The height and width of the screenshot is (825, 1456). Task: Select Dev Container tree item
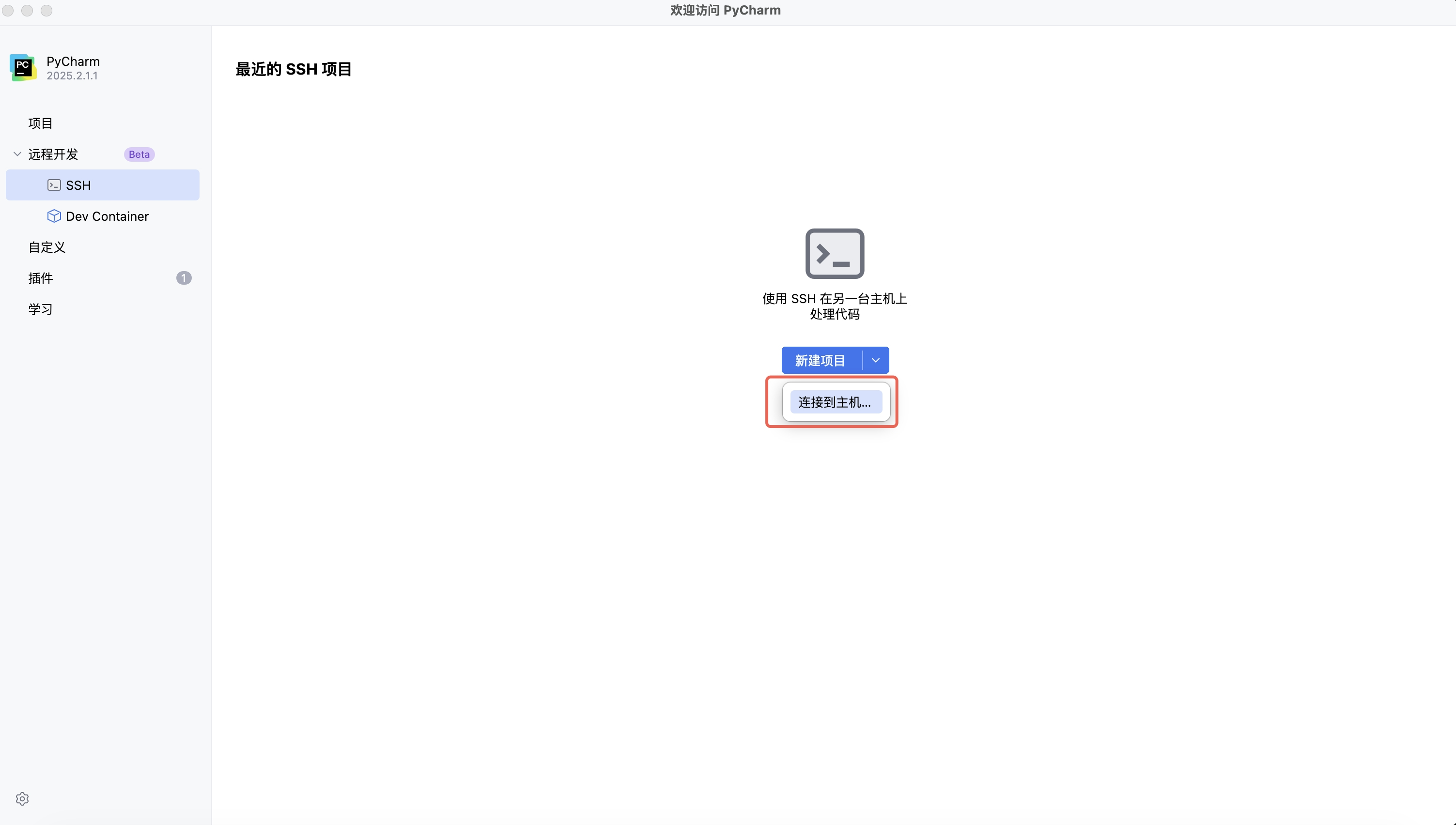[x=107, y=216]
